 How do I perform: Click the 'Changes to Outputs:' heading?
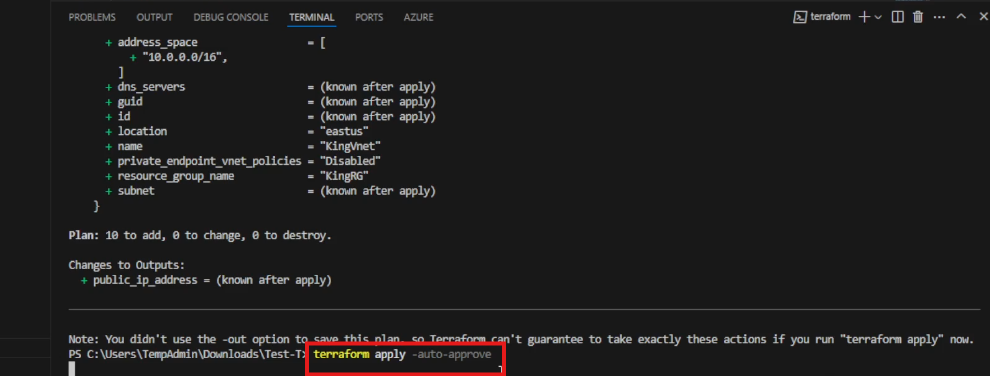click(x=126, y=266)
